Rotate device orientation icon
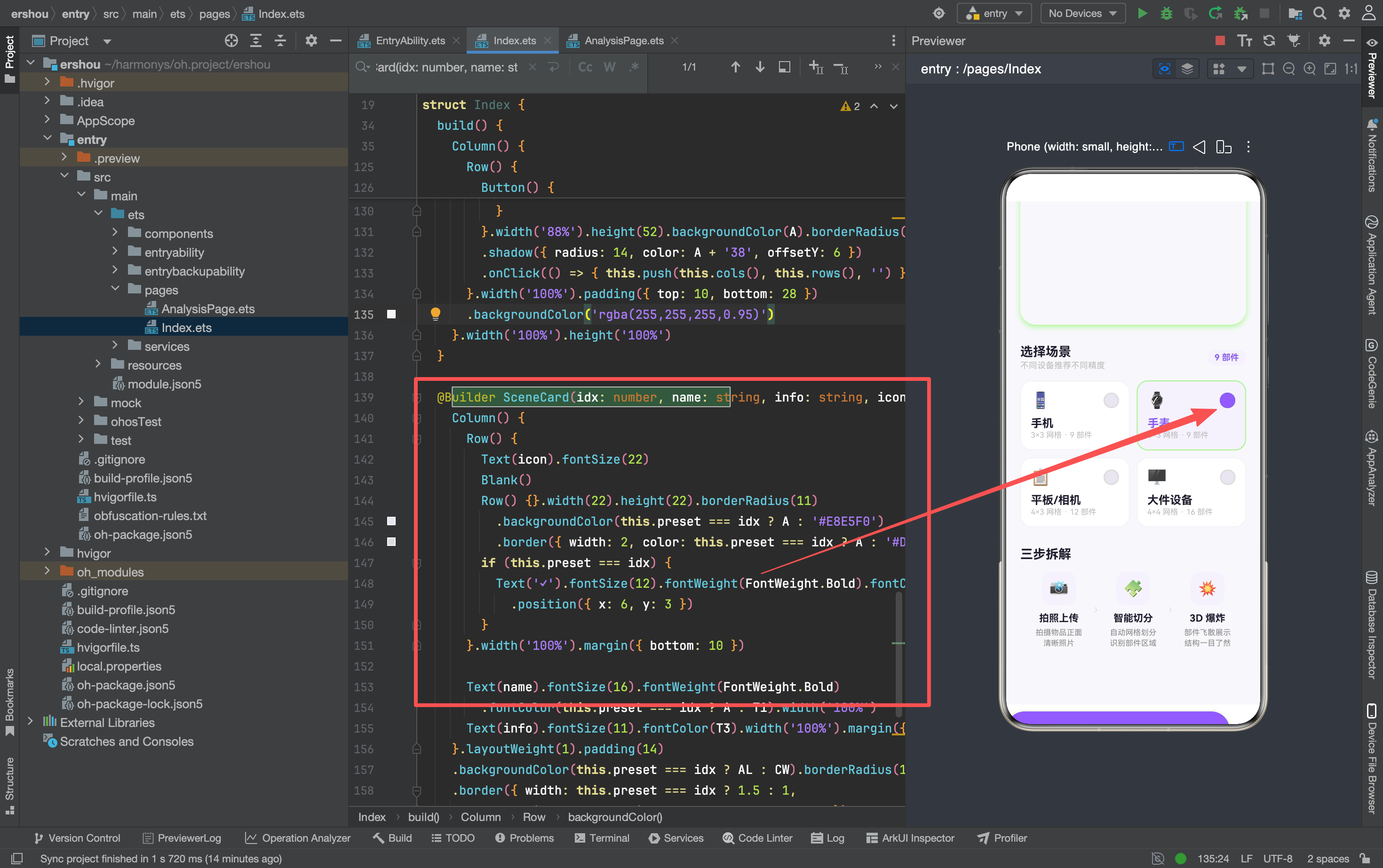The height and width of the screenshot is (868, 1383). [1224, 147]
